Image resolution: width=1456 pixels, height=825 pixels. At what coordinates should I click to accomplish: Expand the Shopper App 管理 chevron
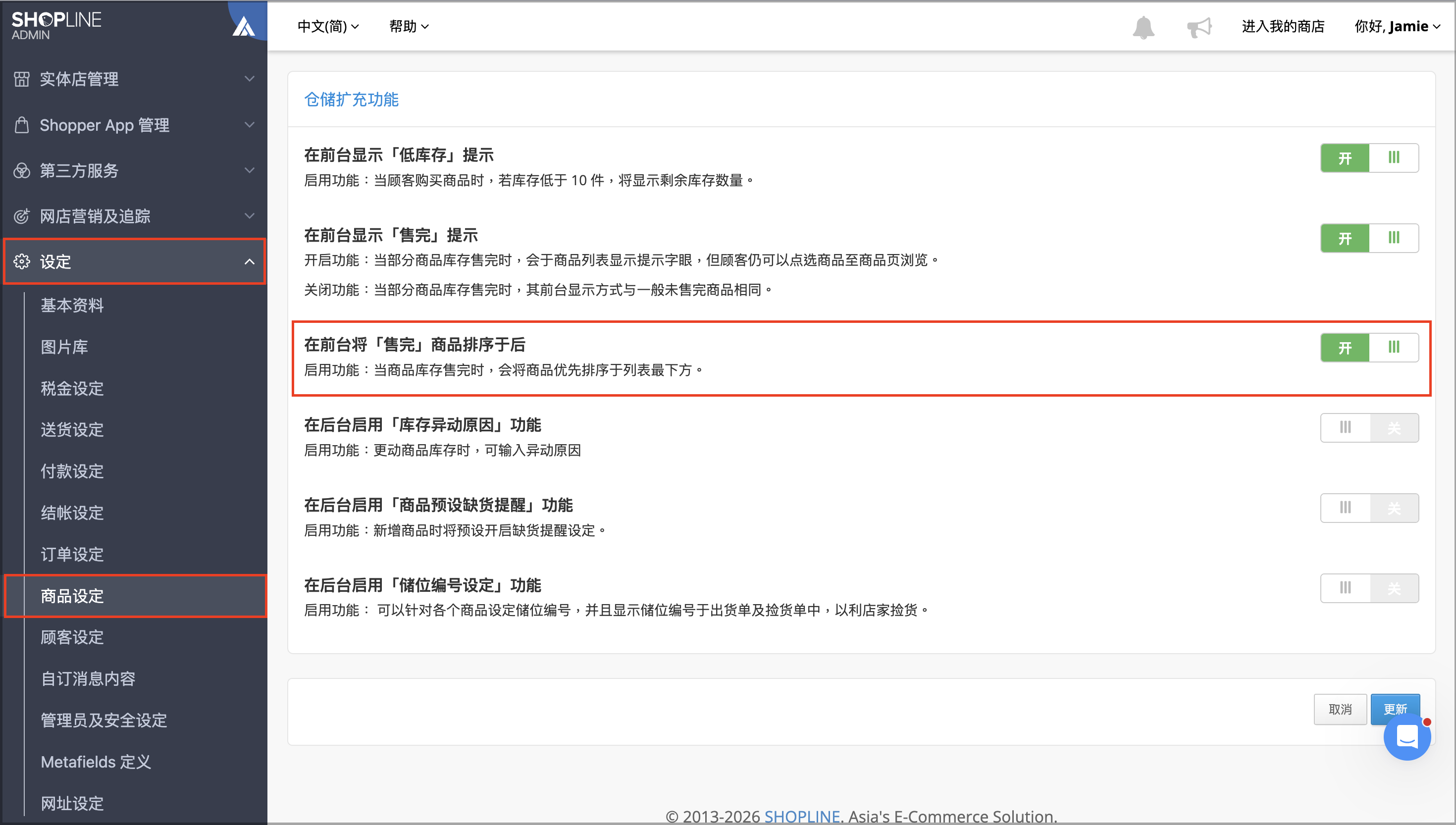pyautogui.click(x=249, y=125)
